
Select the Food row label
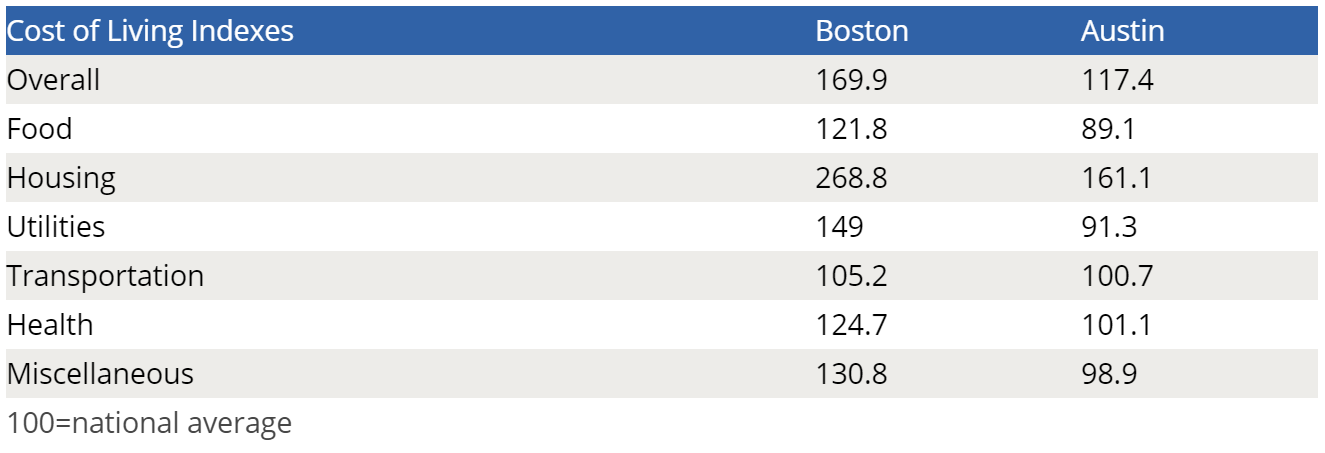[40, 129]
